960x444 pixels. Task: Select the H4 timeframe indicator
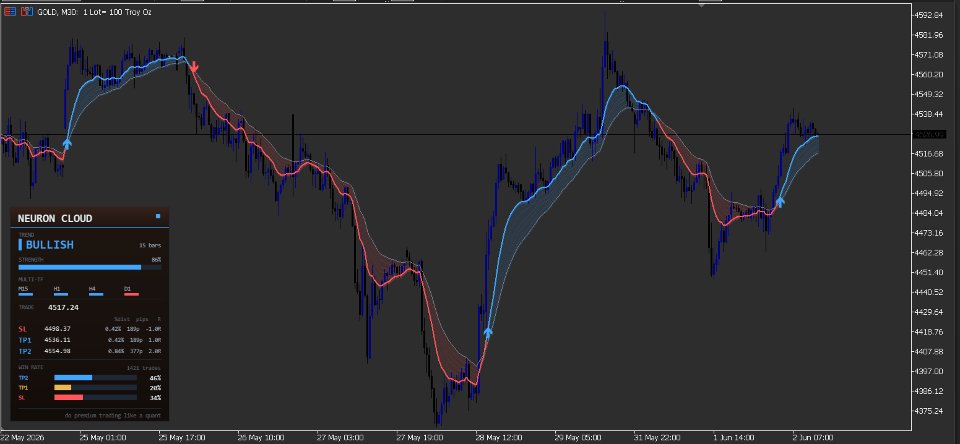click(x=96, y=292)
